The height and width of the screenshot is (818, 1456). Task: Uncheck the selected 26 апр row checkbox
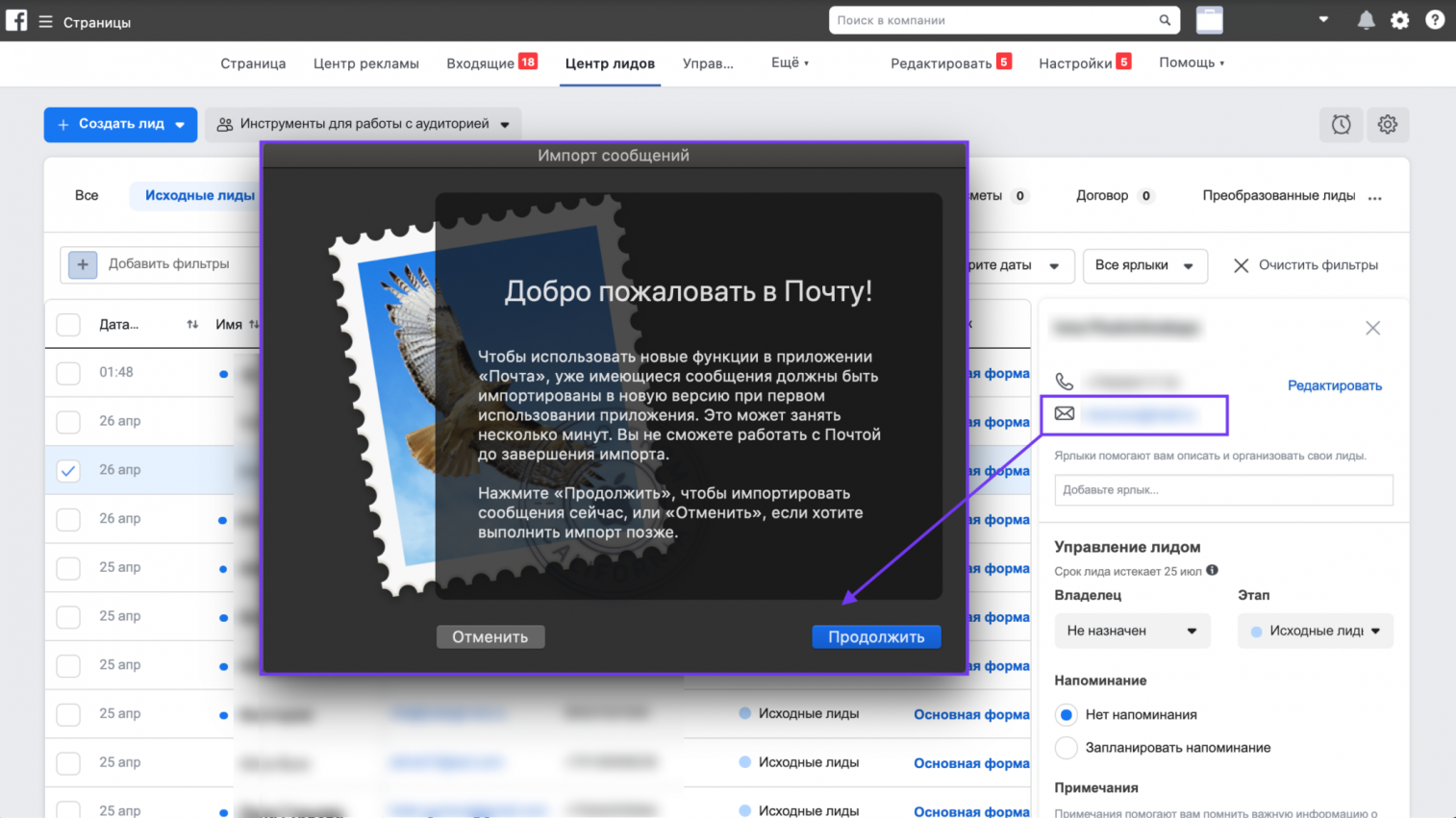click(68, 471)
